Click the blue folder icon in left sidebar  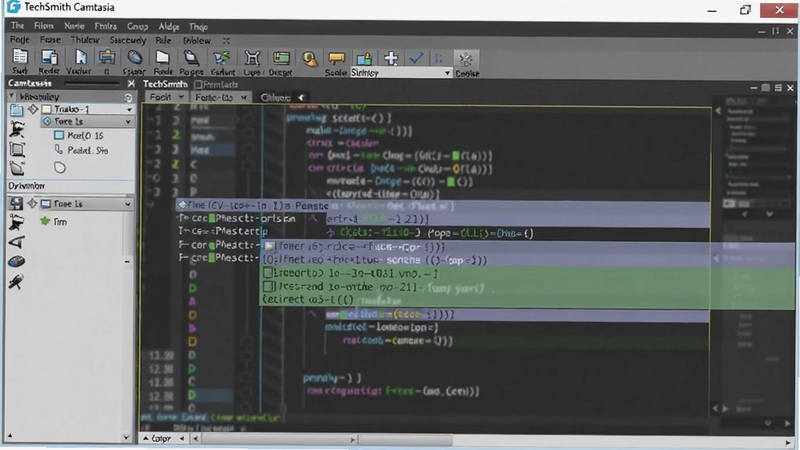pyautogui.click(x=17, y=110)
